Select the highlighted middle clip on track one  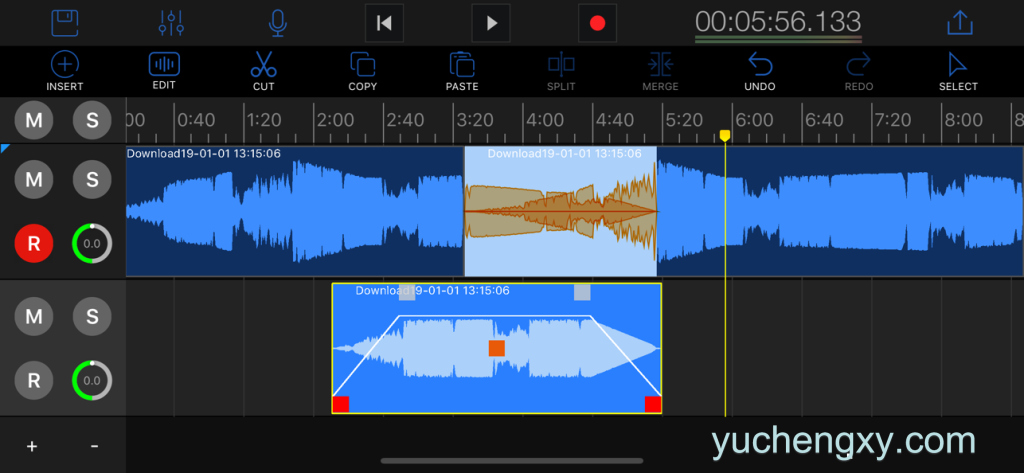pos(560,211)
